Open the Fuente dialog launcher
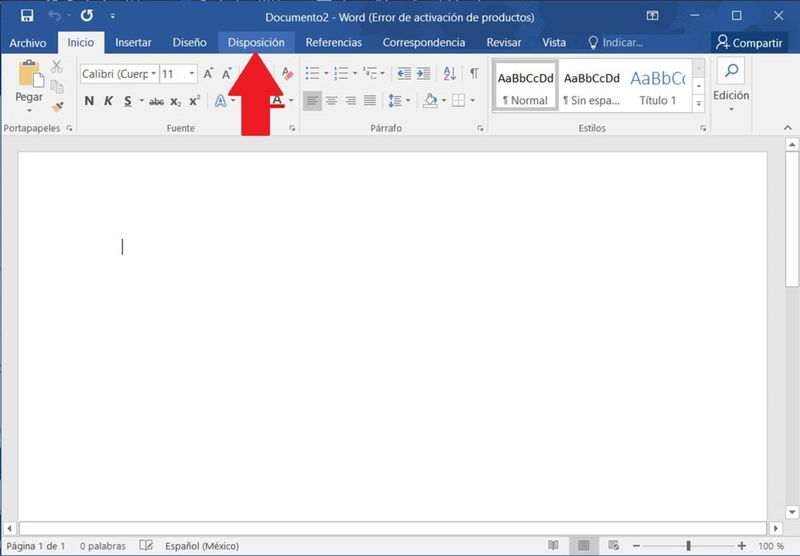Image resolution: width=800 pixels, height=556 pixels. click(292, 129)
